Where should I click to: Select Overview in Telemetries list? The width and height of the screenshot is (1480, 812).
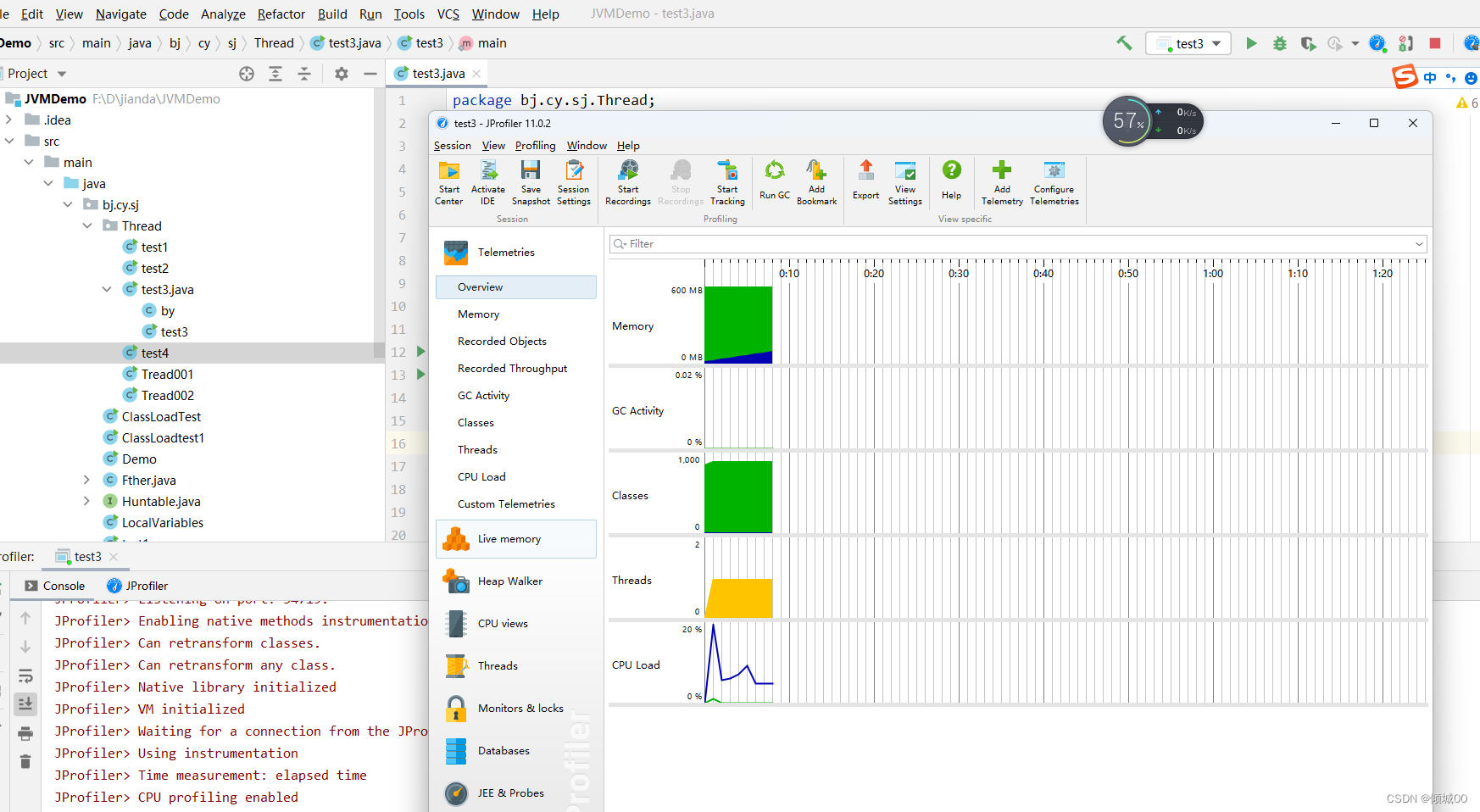click(x=516, y=287)
